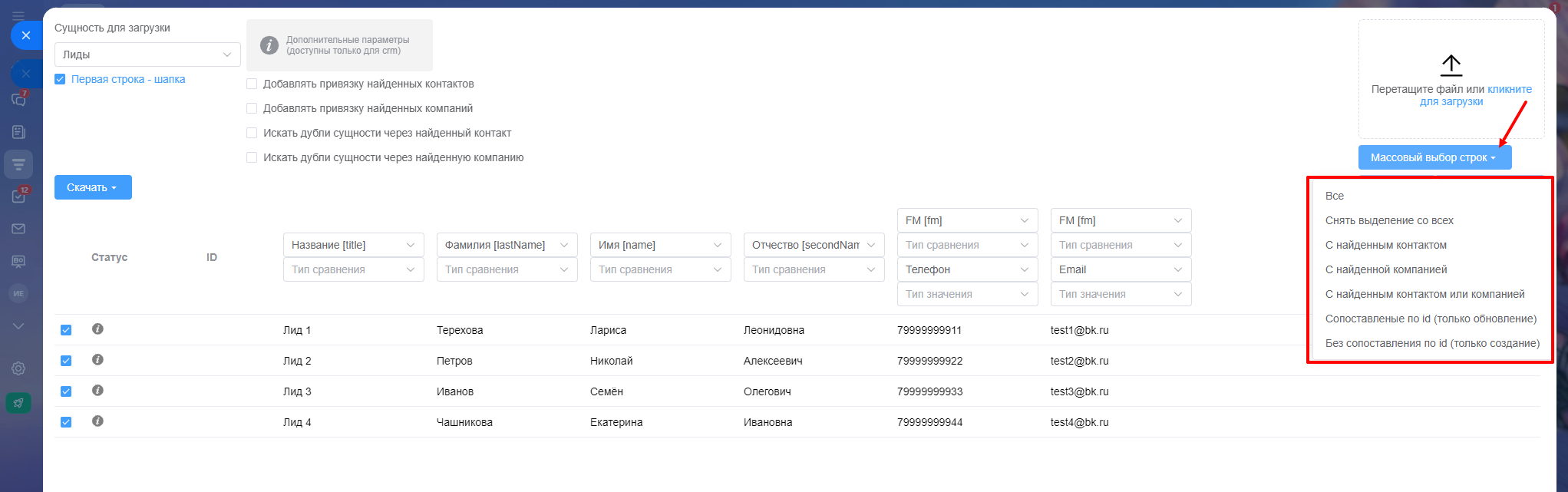Click the email 'test2@bk.ru' cell
Image resolution: width=1568 pixels, height=492 pixels.
tap(1080, 361)
